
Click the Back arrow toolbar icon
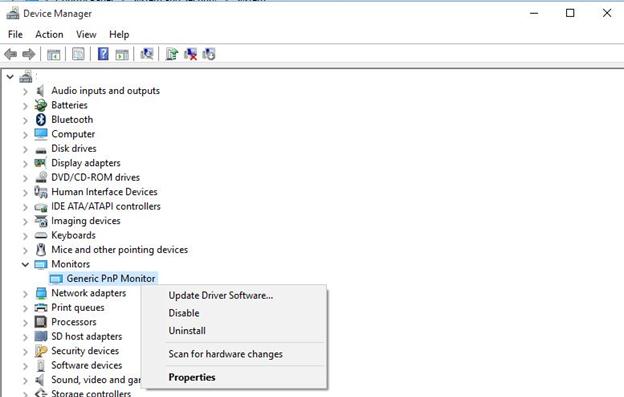point(11,54)
